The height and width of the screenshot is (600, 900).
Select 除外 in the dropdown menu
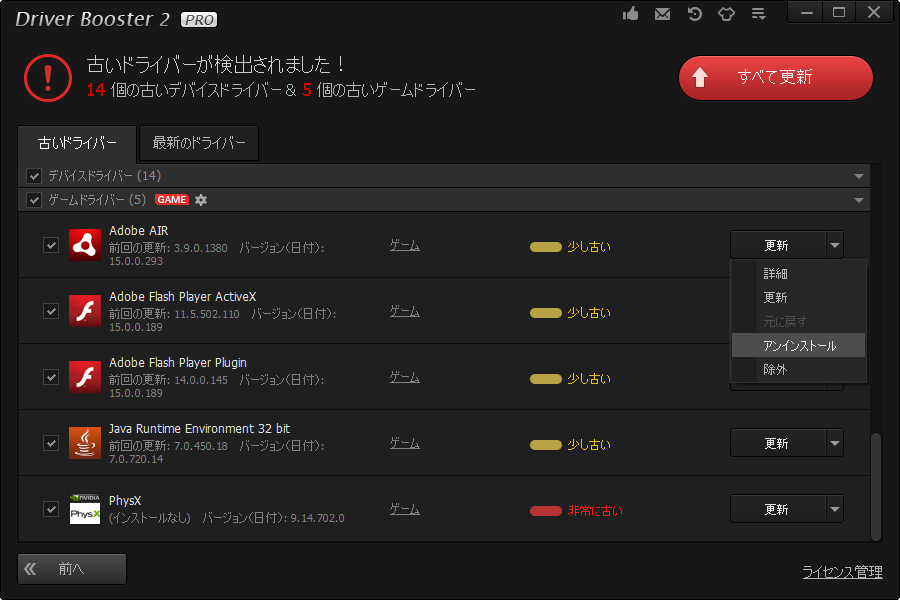[798, 370]
